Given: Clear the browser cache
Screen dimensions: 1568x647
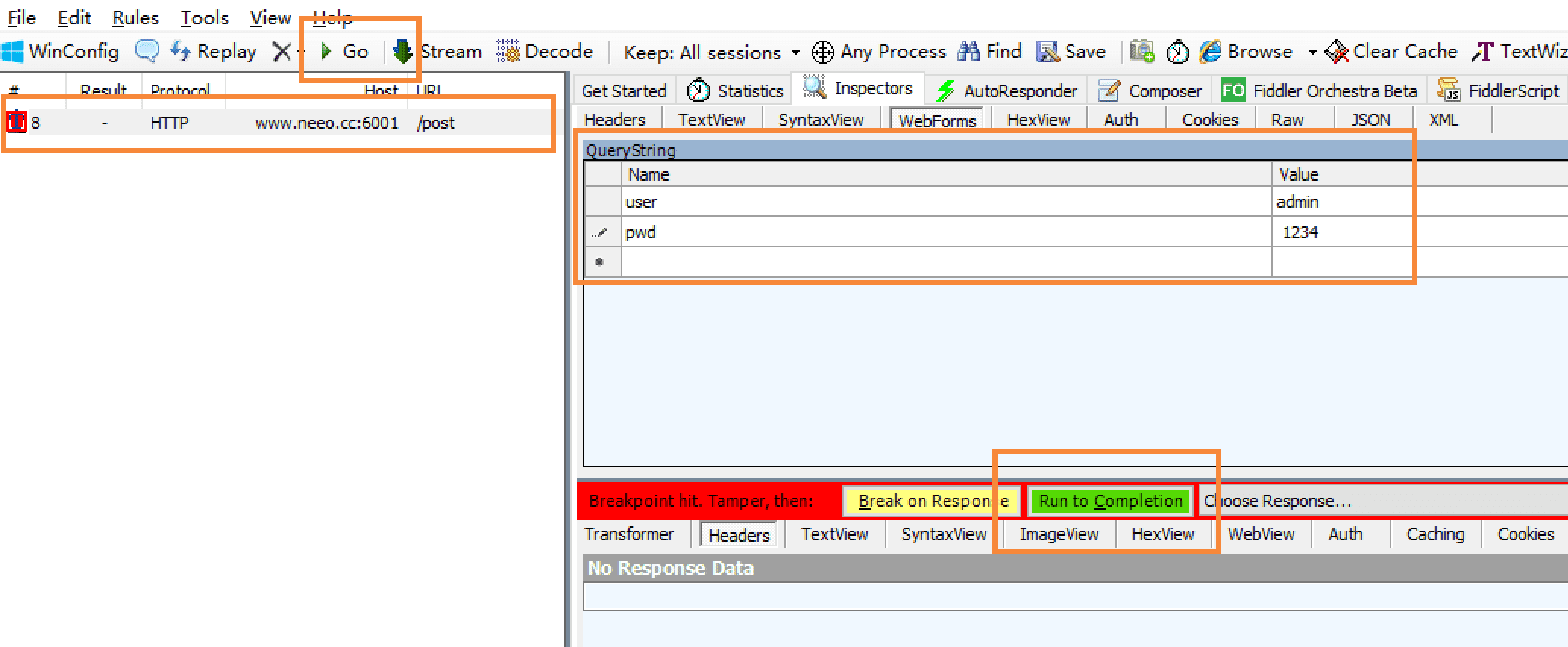Looking at the screenshot, I should pos(1391,52).
